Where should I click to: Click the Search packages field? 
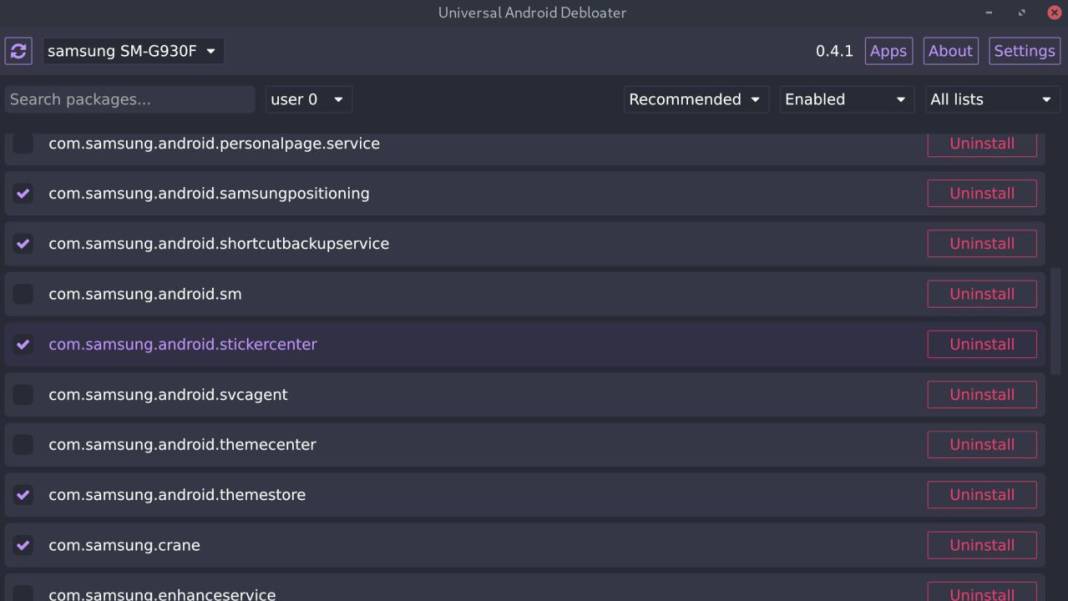click(x=128, y=99)
